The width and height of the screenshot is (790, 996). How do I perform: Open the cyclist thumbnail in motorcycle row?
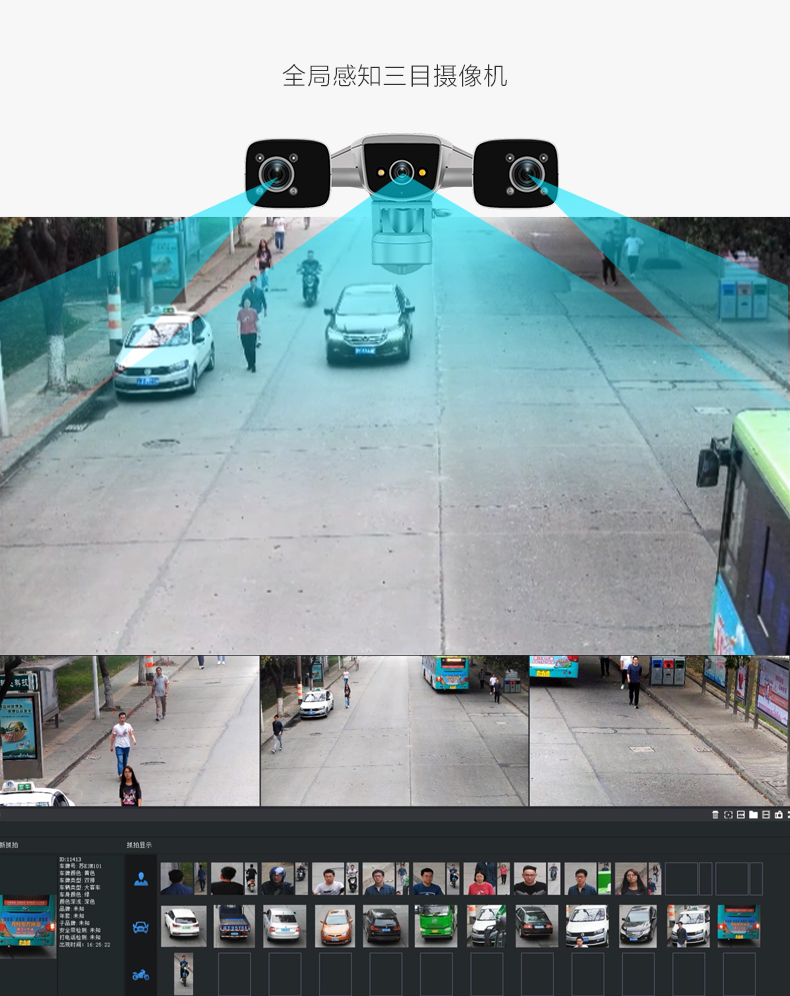click(x=183, y=973)
